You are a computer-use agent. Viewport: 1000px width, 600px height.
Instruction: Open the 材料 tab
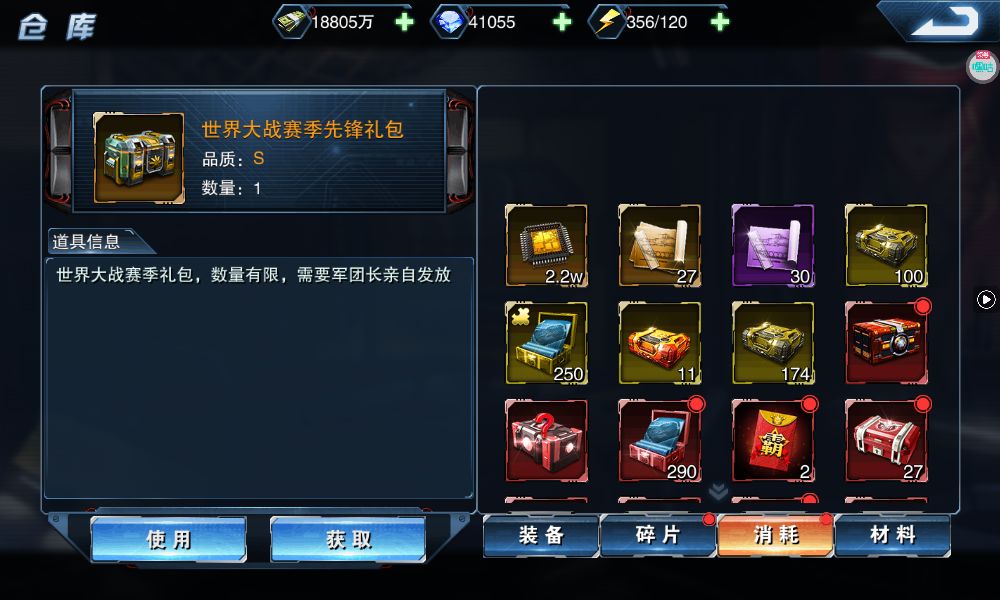(893, 536)
